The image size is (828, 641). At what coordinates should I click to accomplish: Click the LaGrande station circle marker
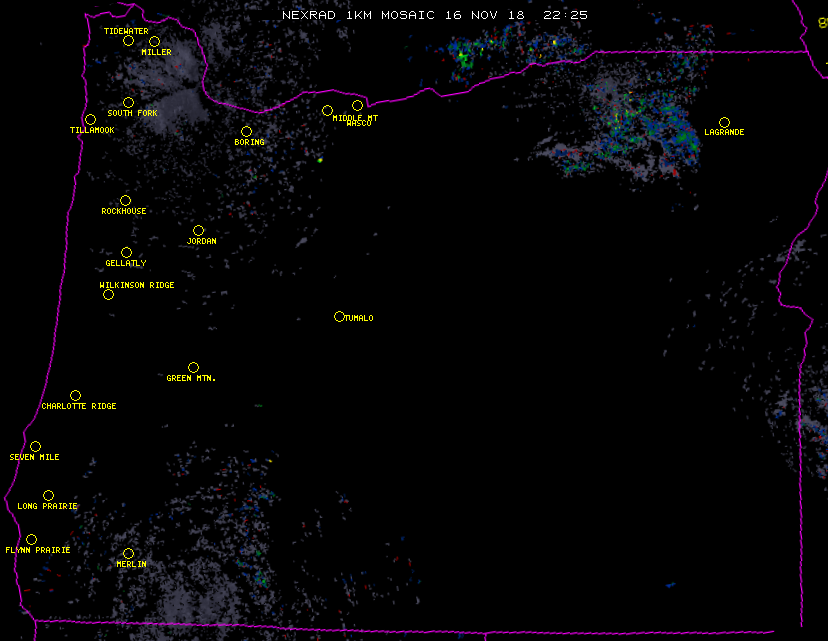(x=724, y=122)
